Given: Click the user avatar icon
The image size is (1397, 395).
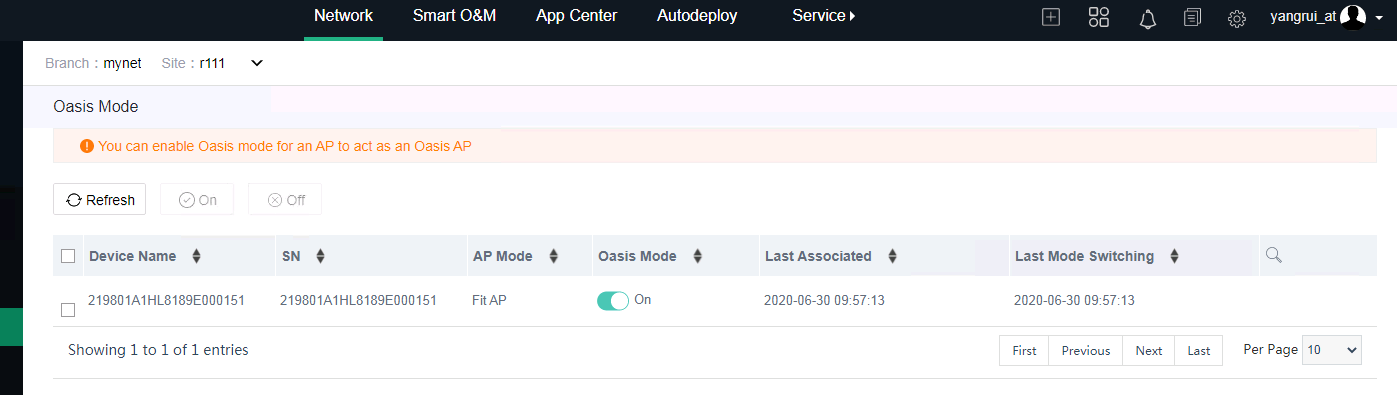Looking at the screenshot, I should 1353,16.
